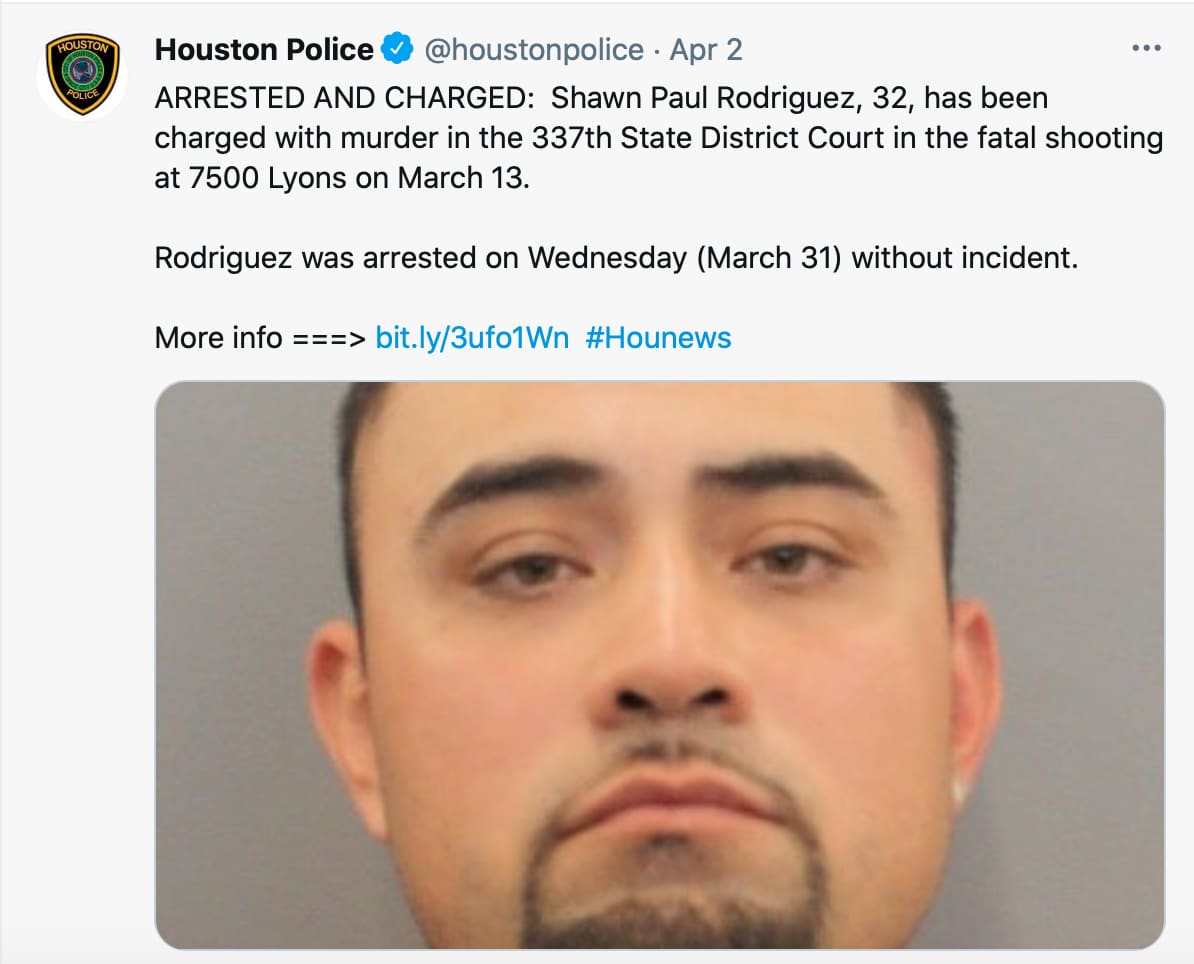The height and width of the screenshot is (964, 1194).
Task: Enlarge the attached mugshot photo
Action: (x=659, y=665)
